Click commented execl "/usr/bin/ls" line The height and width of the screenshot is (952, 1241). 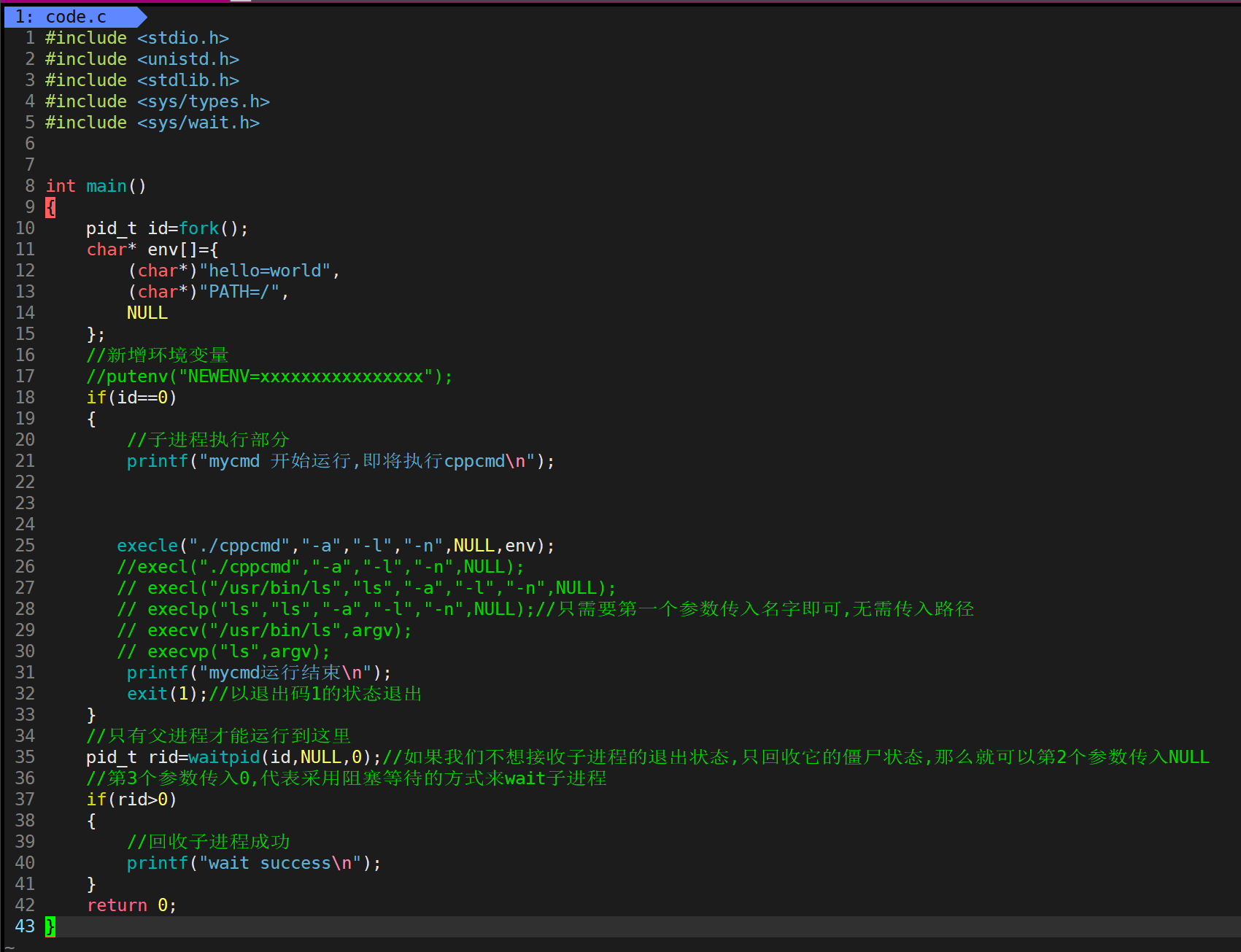tap(366, 588)
